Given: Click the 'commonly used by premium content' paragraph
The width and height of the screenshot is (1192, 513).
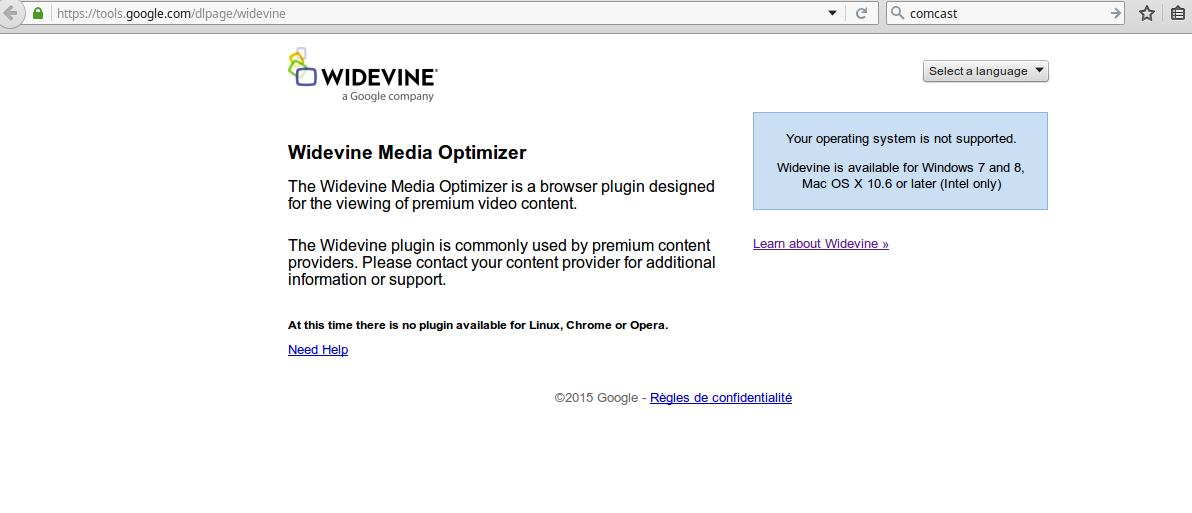Looking at the screenshot, I should pyautogui.click(x=502, y=263).
